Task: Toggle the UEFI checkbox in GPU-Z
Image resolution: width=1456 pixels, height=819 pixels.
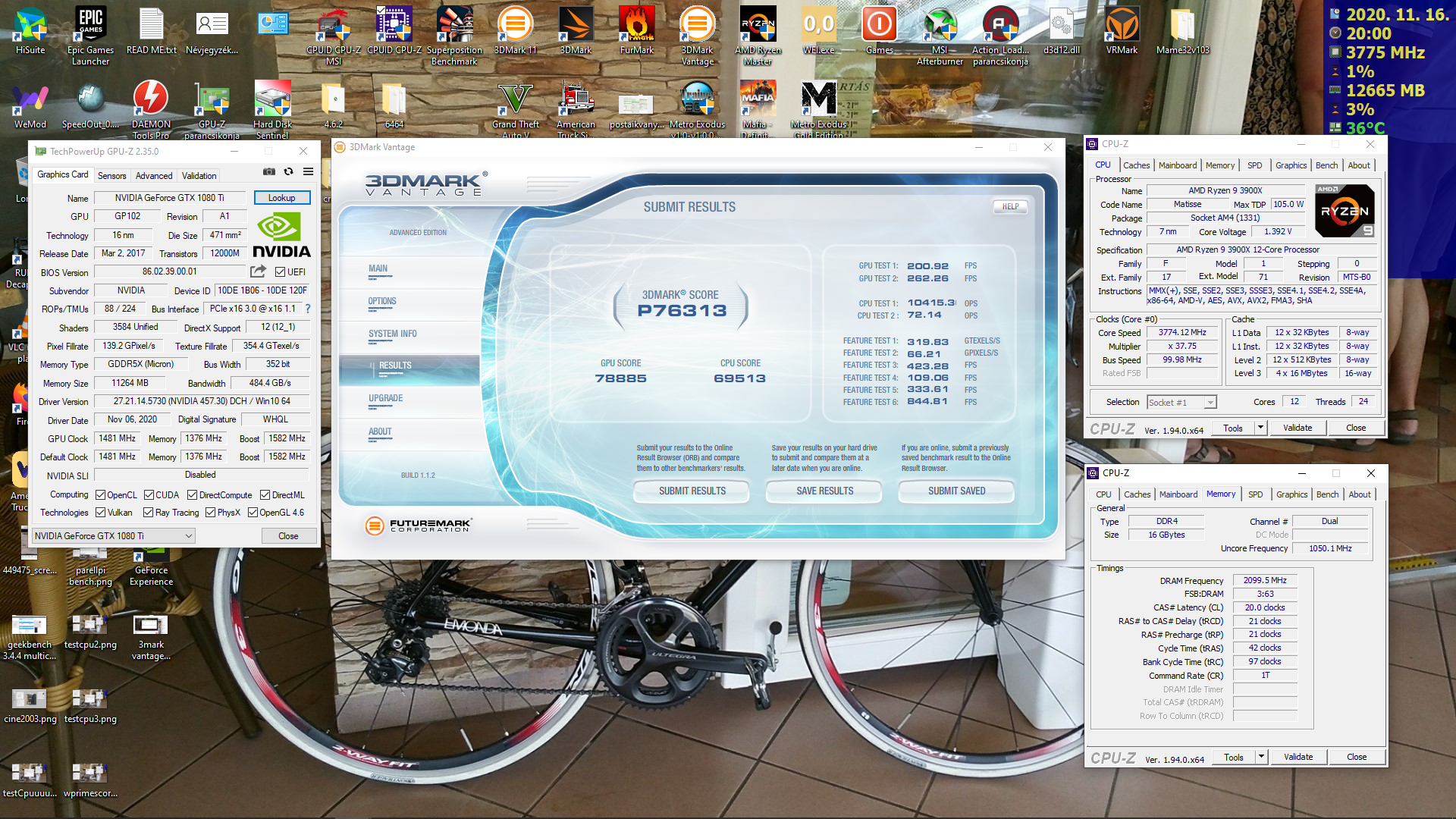Action: point(280,271)
